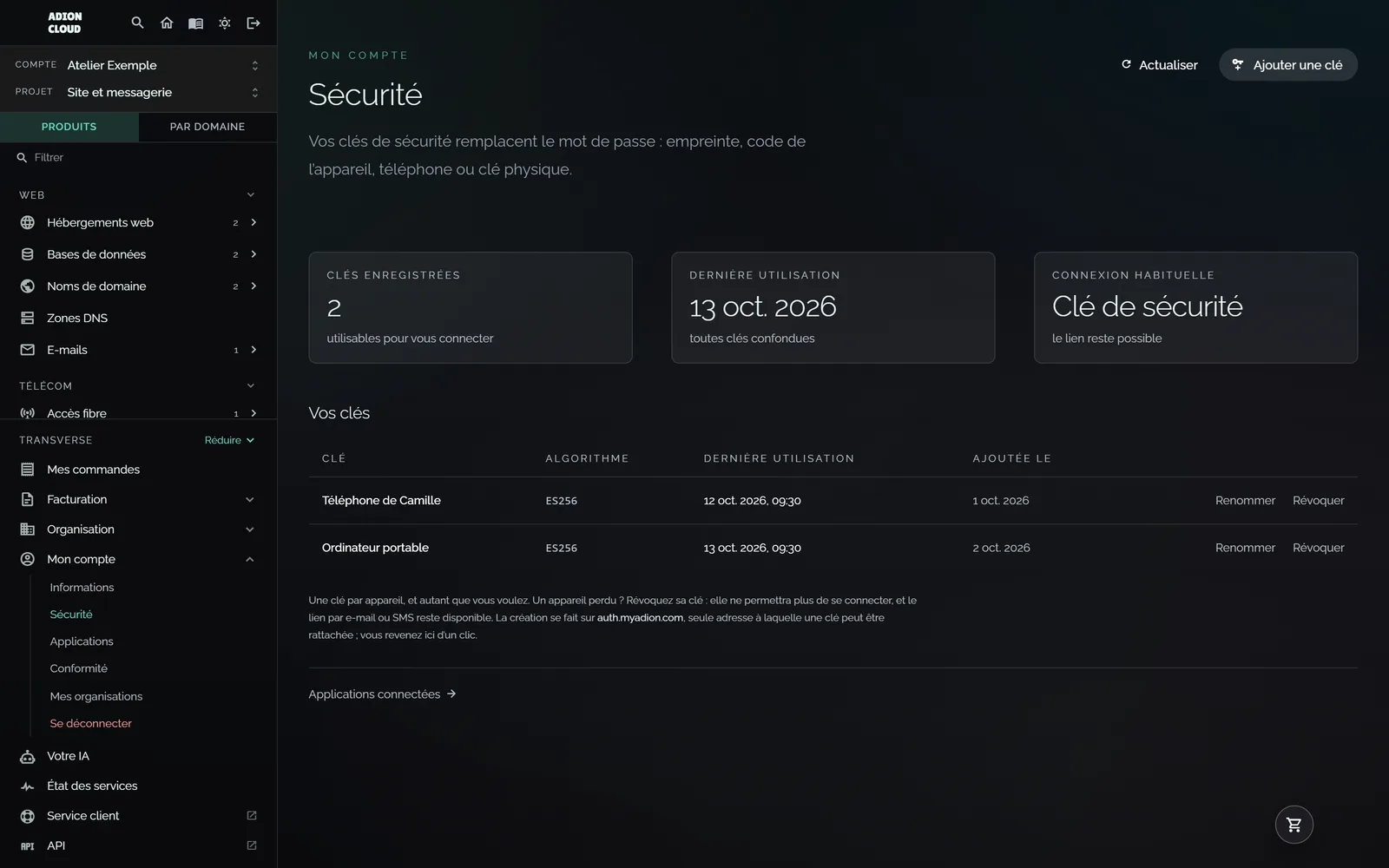The height and width of the screenshot is (868, 1389).
Task: Open Applications under Mon compte
Action: coord(82,641)
